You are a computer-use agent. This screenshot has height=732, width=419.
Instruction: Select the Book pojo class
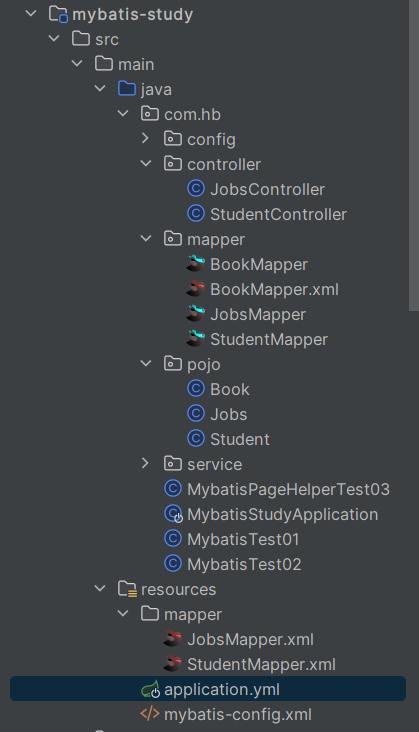click(230, 389)
